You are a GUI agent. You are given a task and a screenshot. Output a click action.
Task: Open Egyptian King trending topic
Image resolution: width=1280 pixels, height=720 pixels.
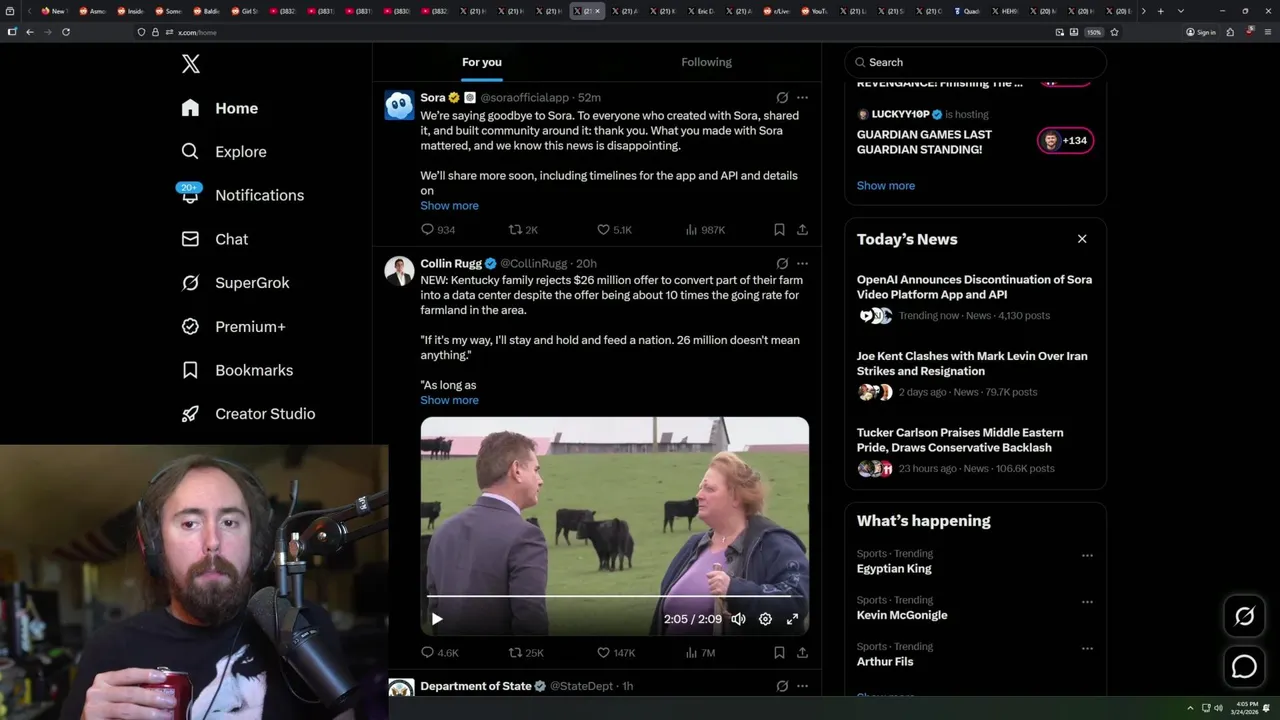pyautogui.click(x=894, y=569)
